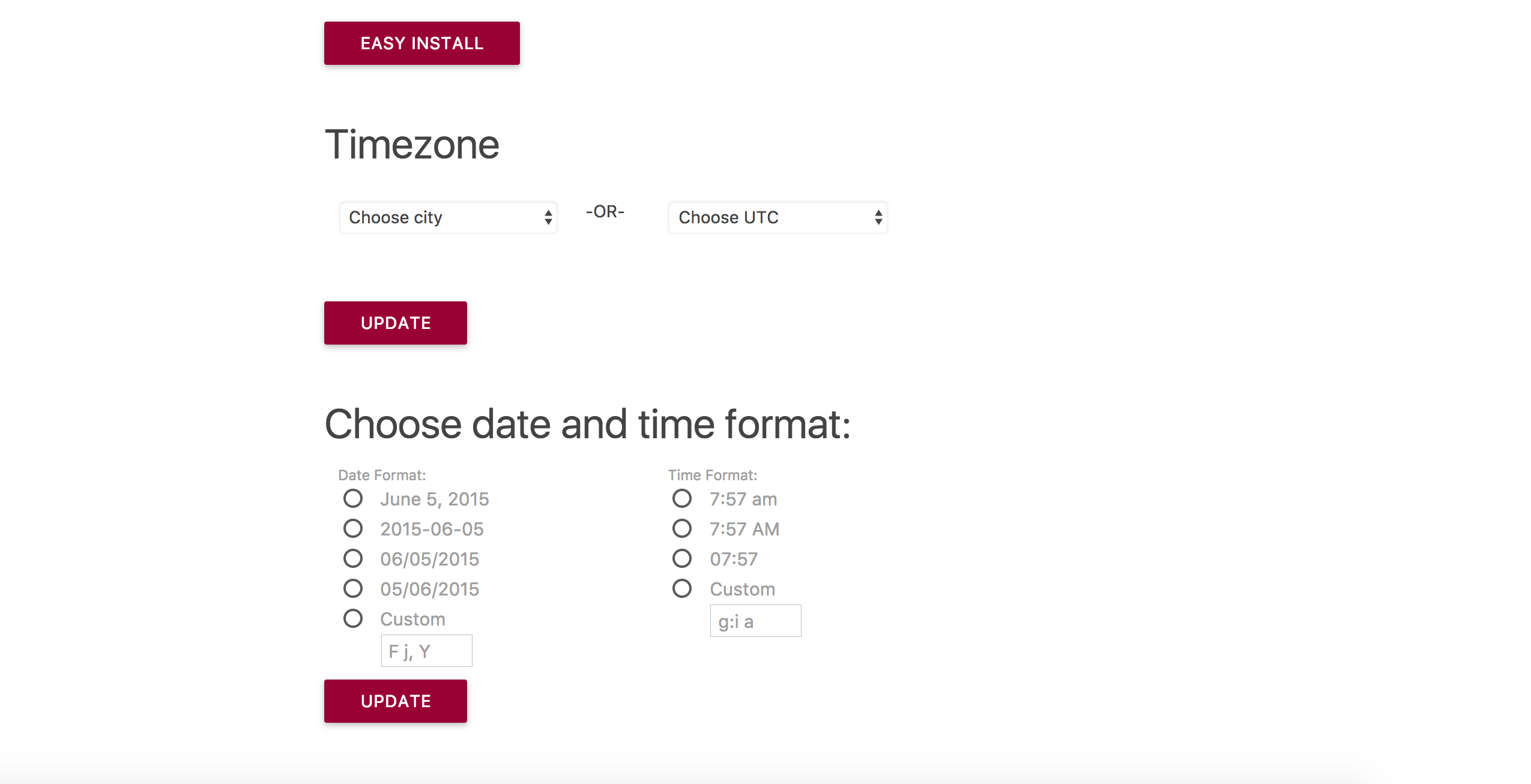Click the 7:57 AM label text
Image resolution: width=1531 pixels, height=784 pixels.
click(744, 529)
